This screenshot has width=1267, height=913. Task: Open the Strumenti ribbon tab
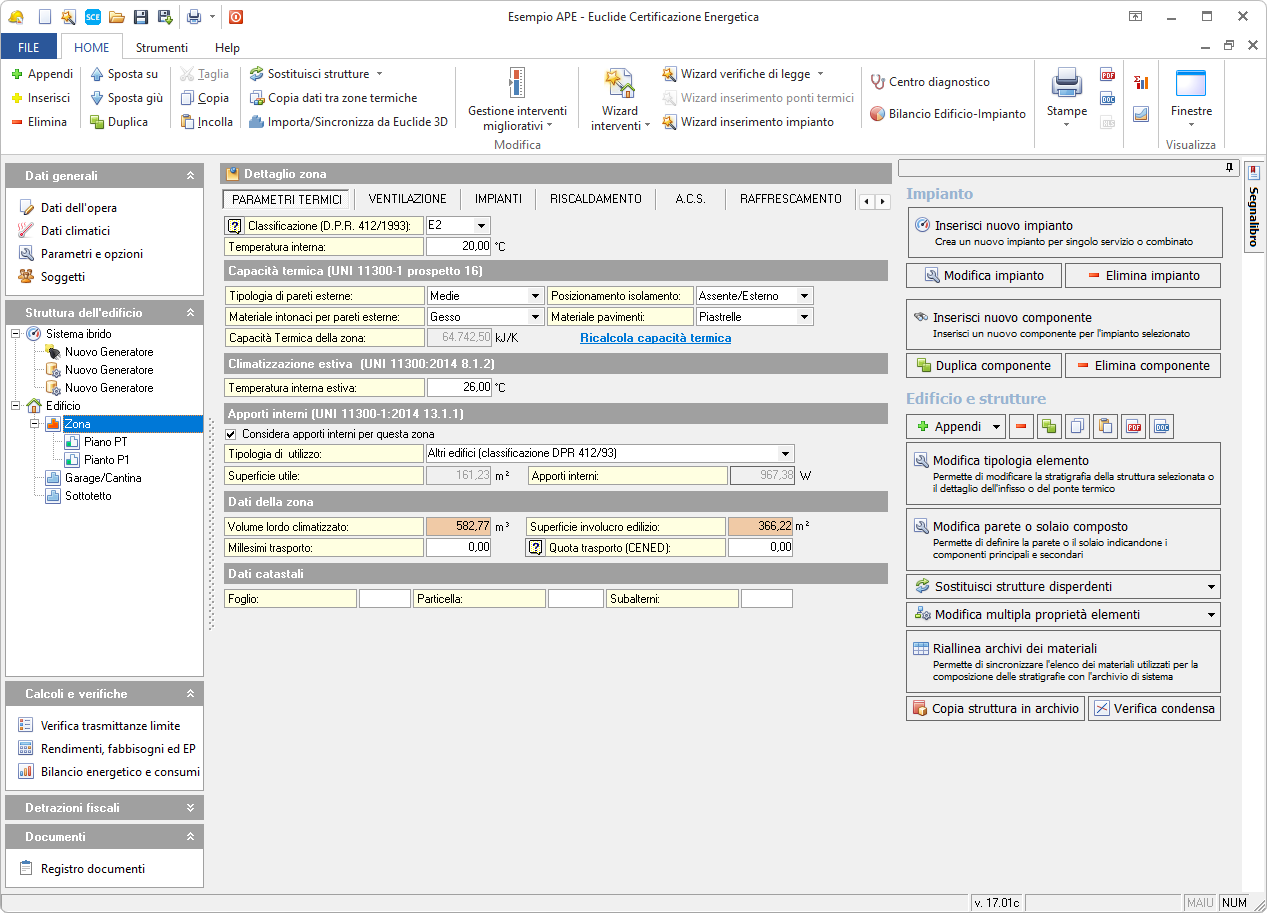pos(161,47)
